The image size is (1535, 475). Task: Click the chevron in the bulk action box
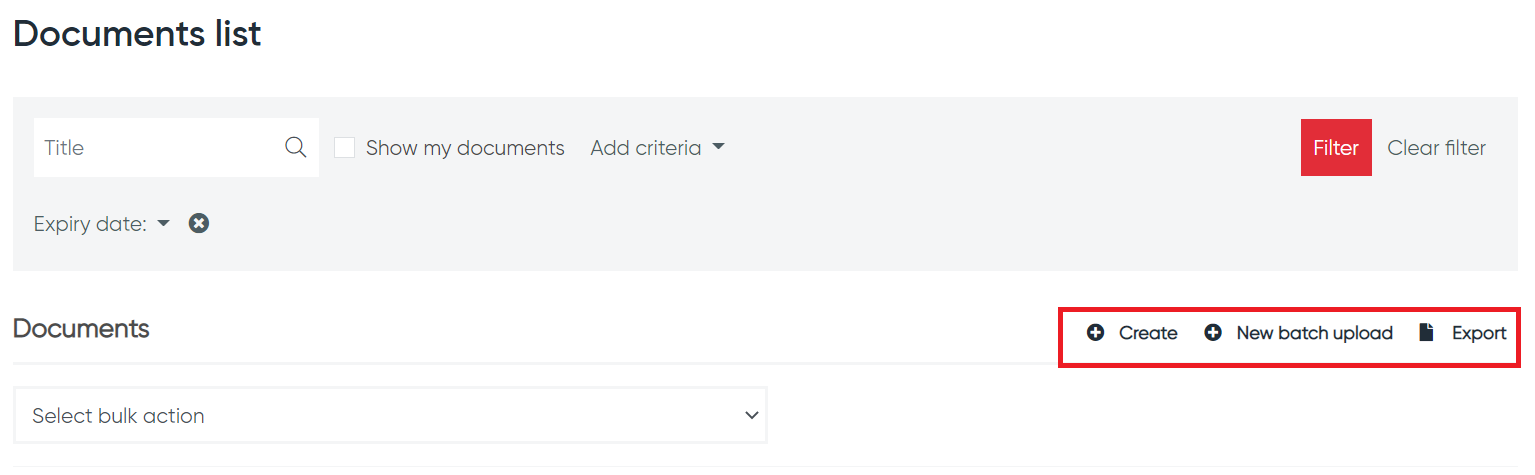752,416
